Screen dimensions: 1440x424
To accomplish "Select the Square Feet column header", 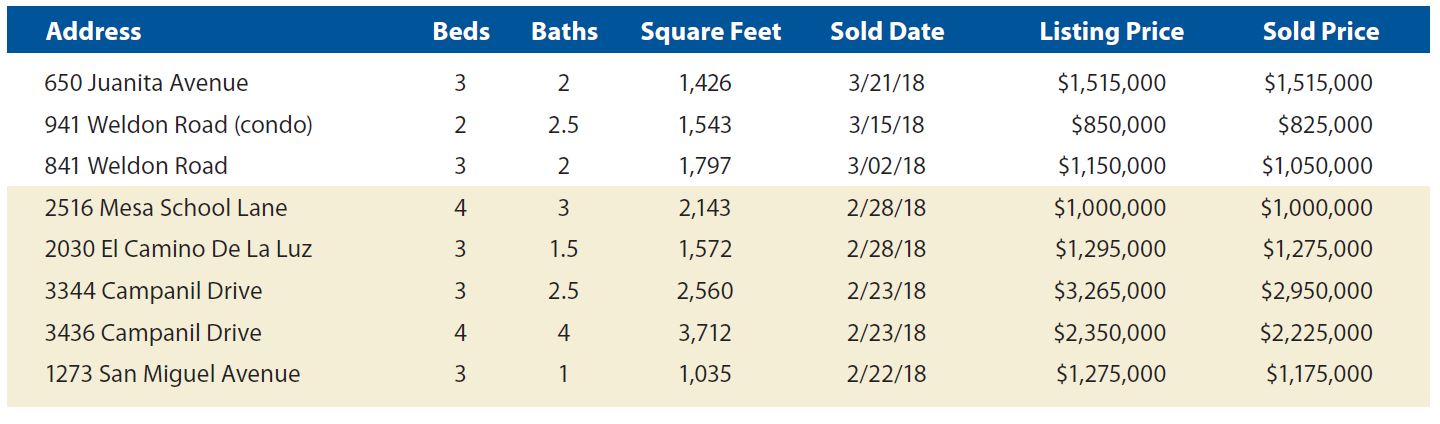I will click(x=710, y=32).
